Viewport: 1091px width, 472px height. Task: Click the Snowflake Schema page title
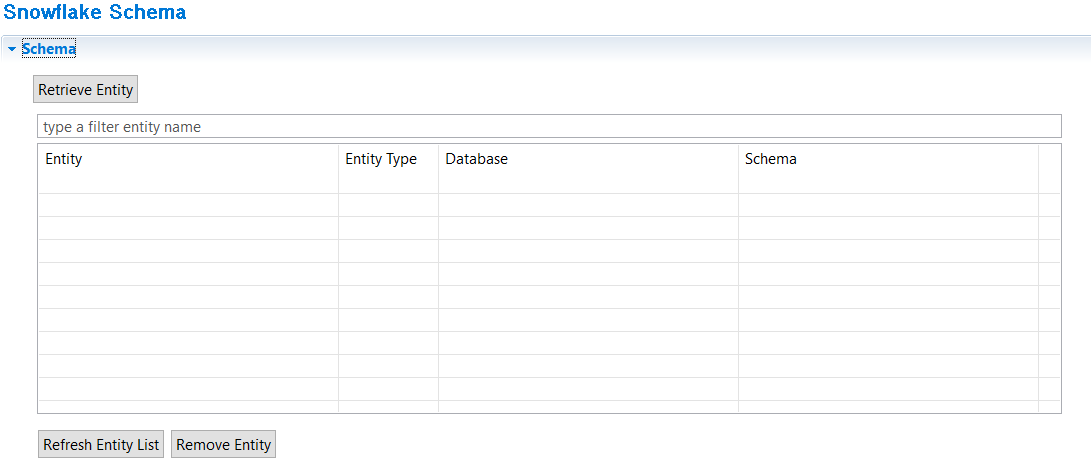(x=95, y=12)
